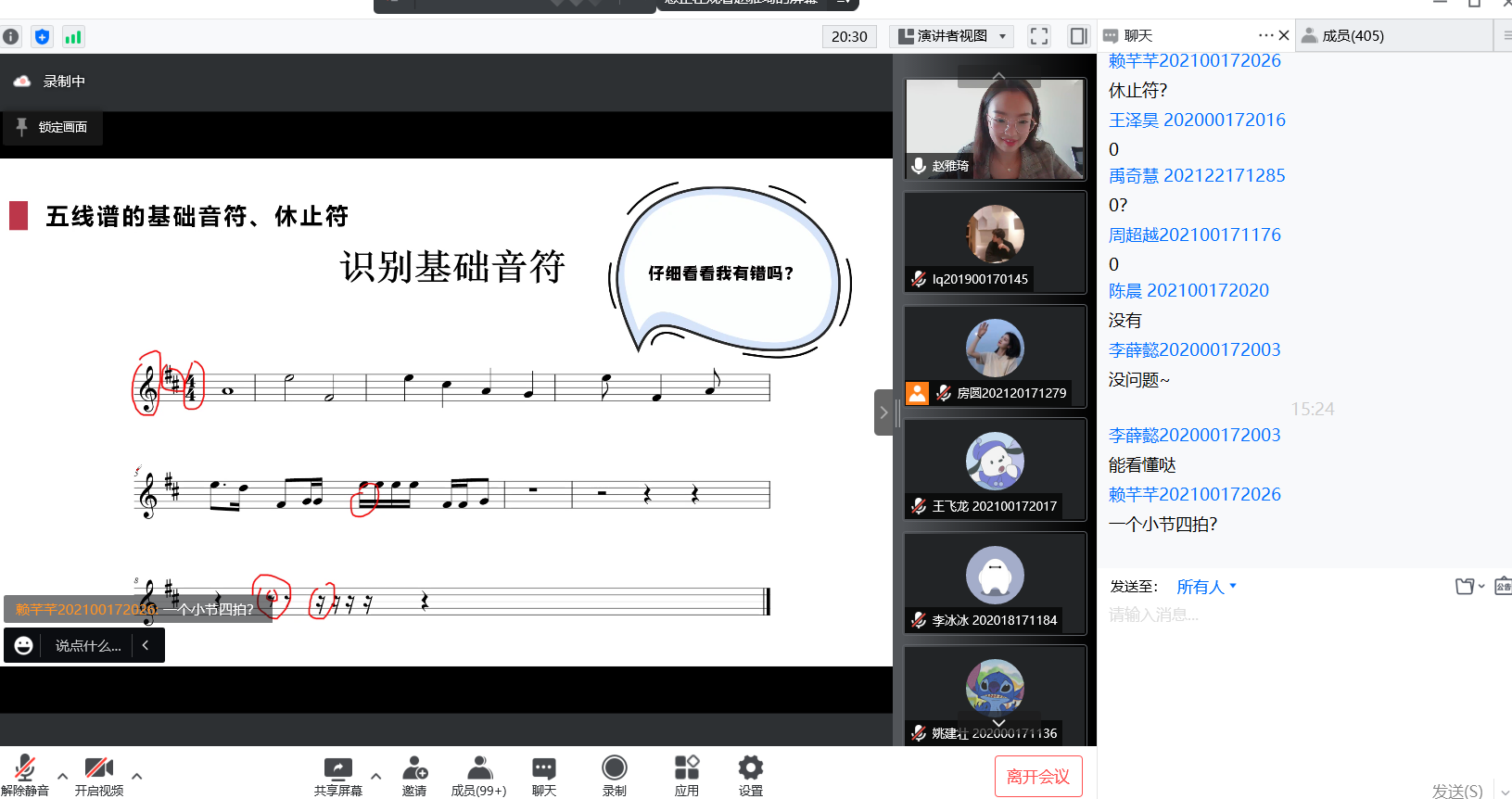
Task: Click the meeting info icon
Action: [x=11, y=37]
